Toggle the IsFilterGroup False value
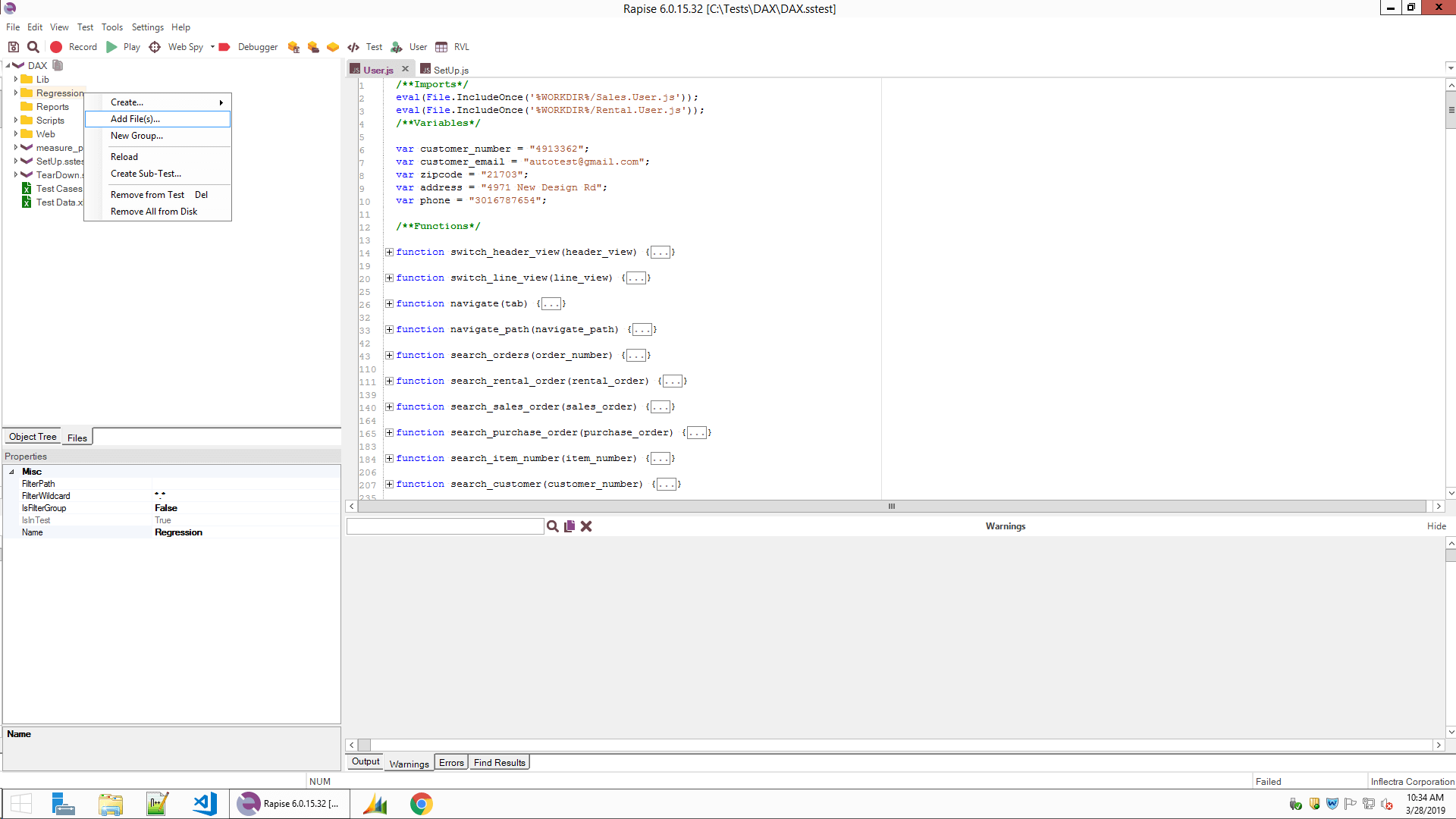Screen dimensions: 1456x819 coord(165,508)
